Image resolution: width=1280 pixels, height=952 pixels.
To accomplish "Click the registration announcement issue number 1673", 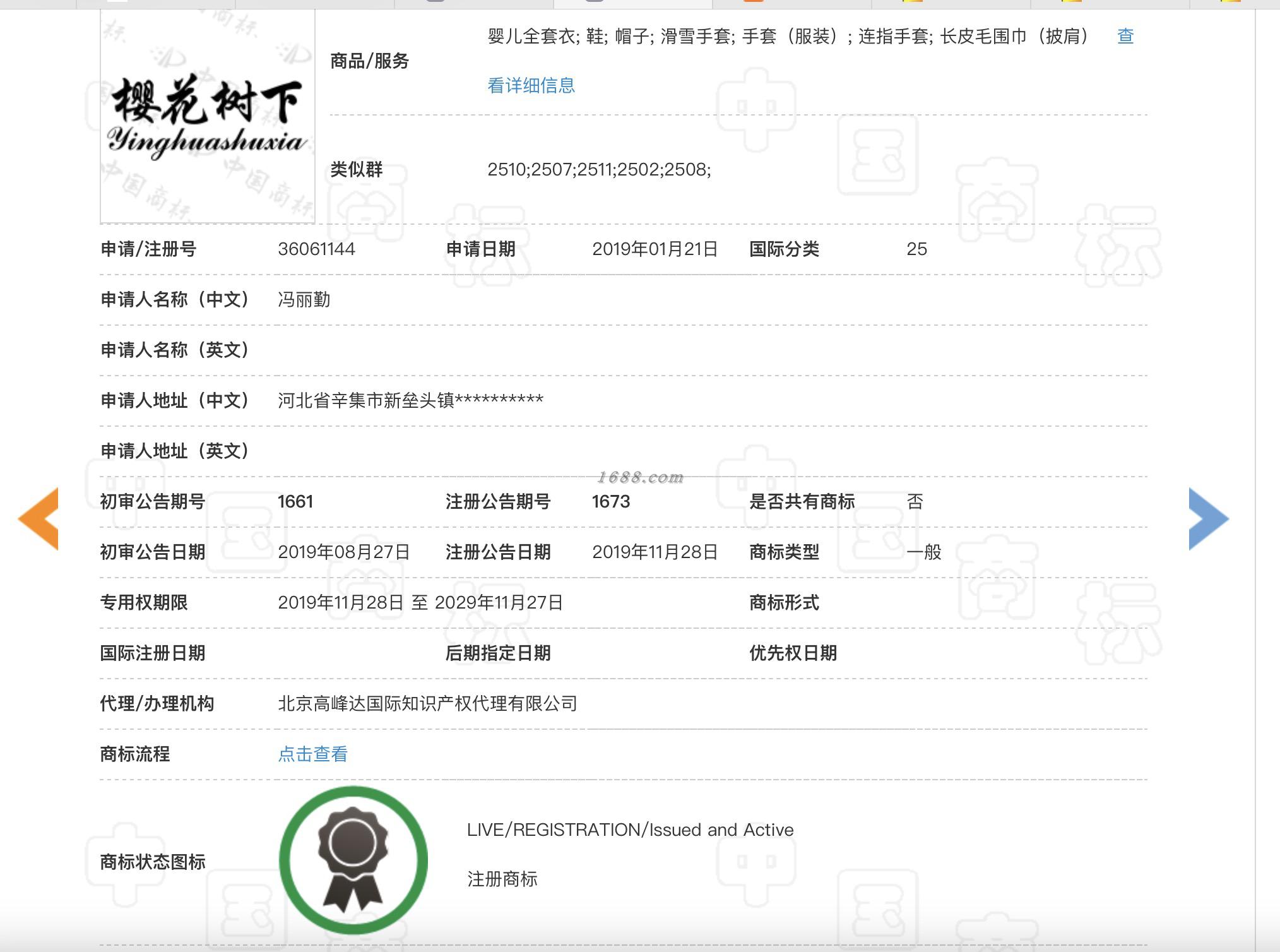I will (x=610, y=501).
